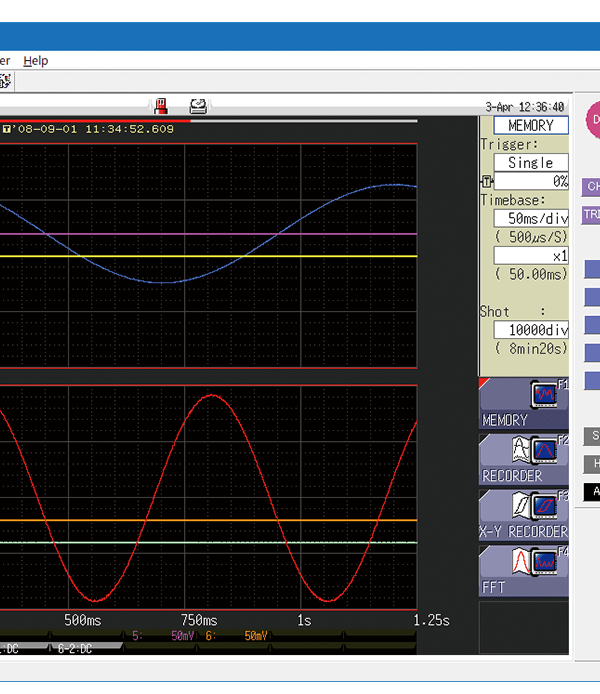Image resolution: width=600 pixels, height=694 pixels.
Task: Select the MEMORY function field
Action: [531, 126]
